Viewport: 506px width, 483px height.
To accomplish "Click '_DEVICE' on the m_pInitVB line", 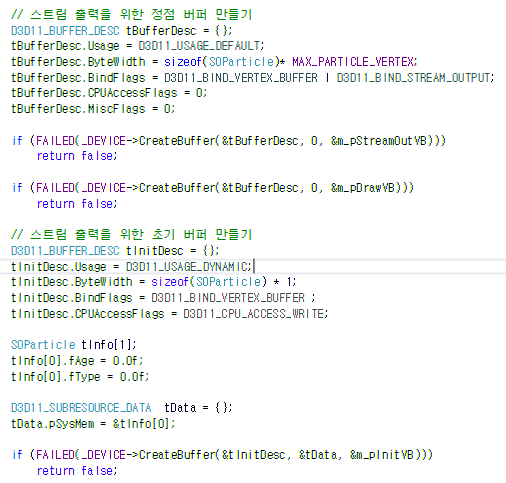I will pyautogui.click(x=104, y=455).
